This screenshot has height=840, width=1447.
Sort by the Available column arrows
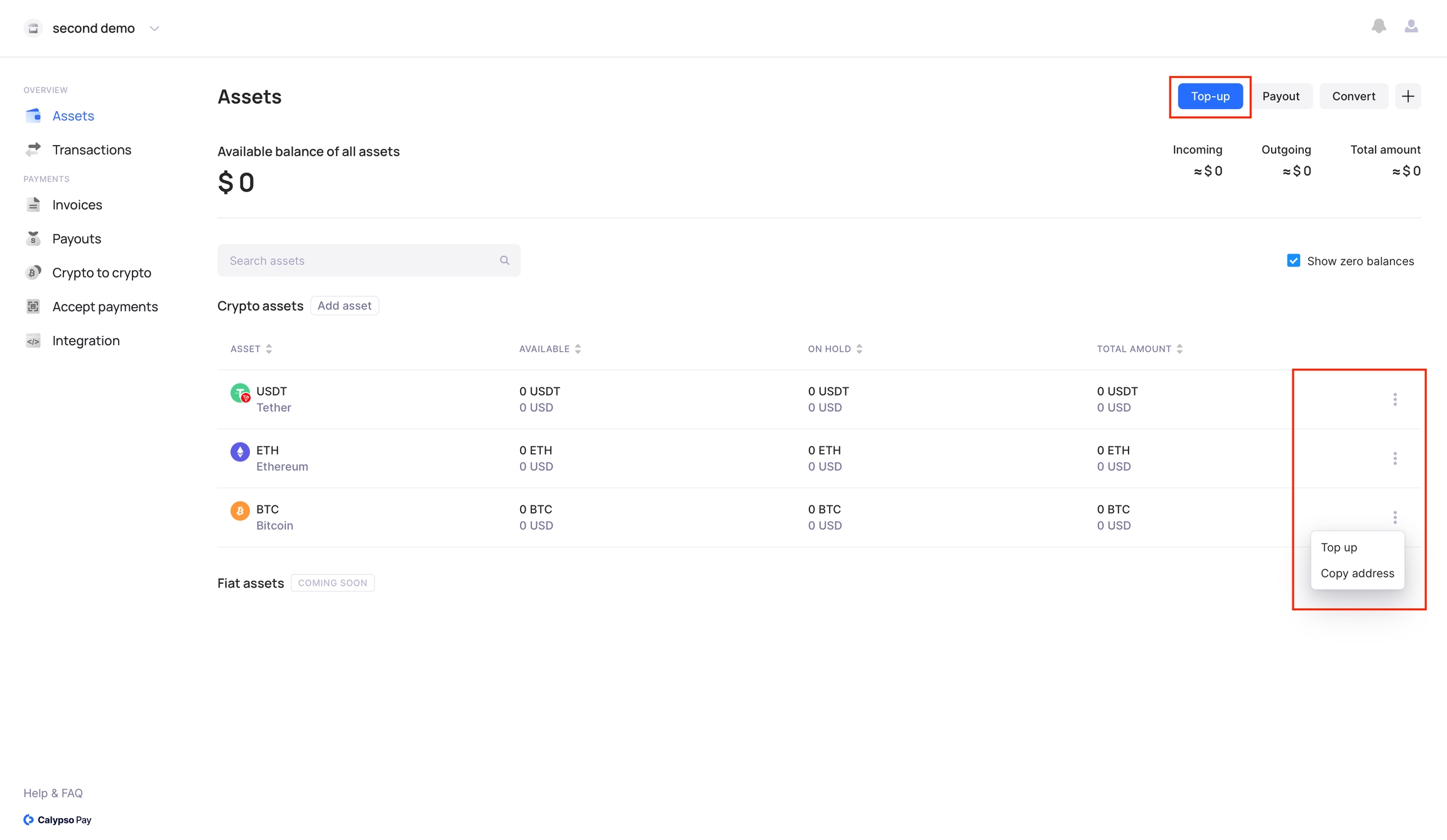(578, 349)
